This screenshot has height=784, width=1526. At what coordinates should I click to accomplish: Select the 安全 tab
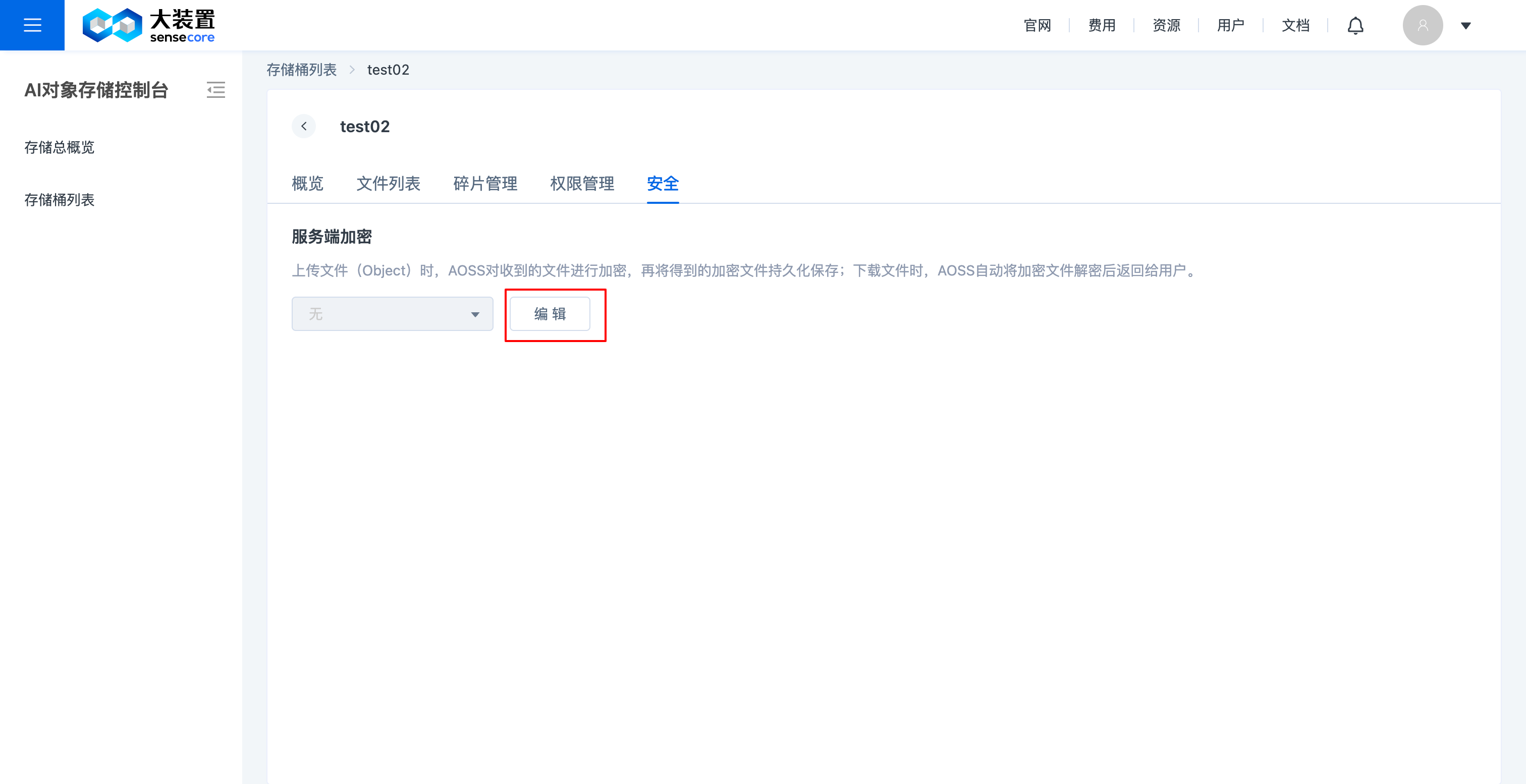coord(662,184)
